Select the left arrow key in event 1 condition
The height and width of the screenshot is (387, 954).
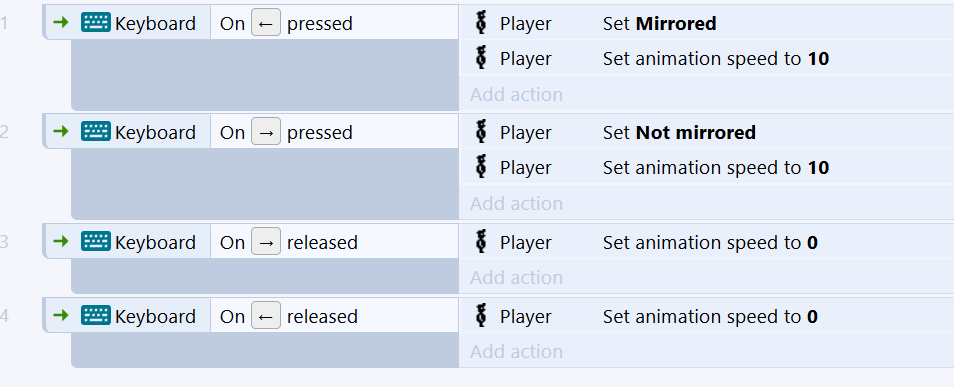pos(266,23)
